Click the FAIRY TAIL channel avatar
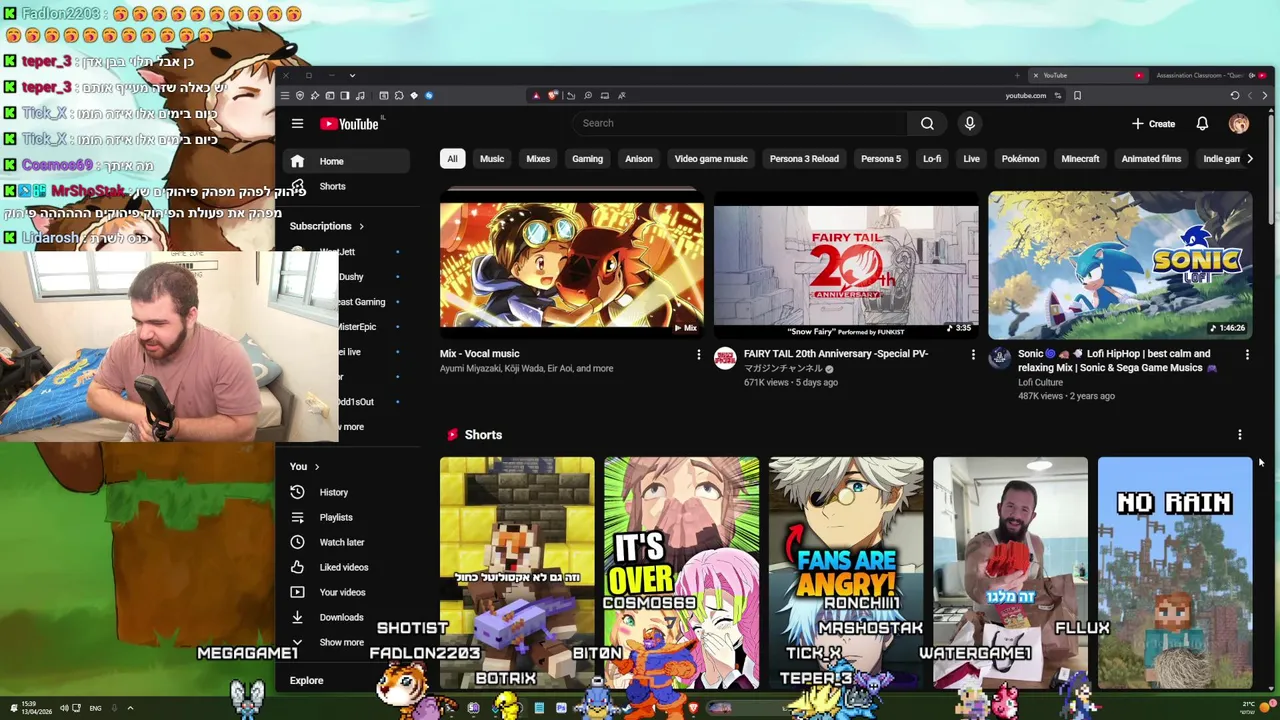The image size is (1280, 720). pos(725,358)
